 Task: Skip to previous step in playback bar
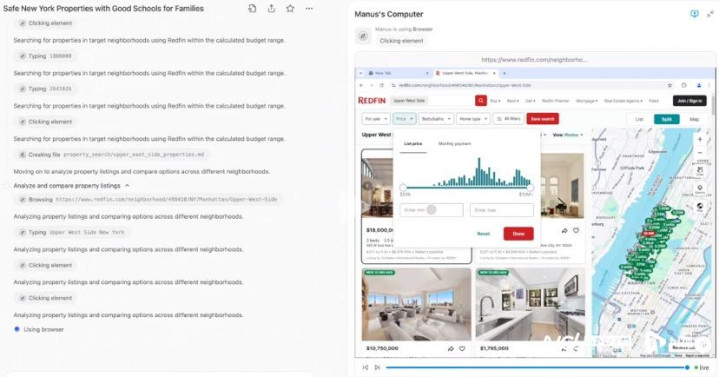coord(365,367)
